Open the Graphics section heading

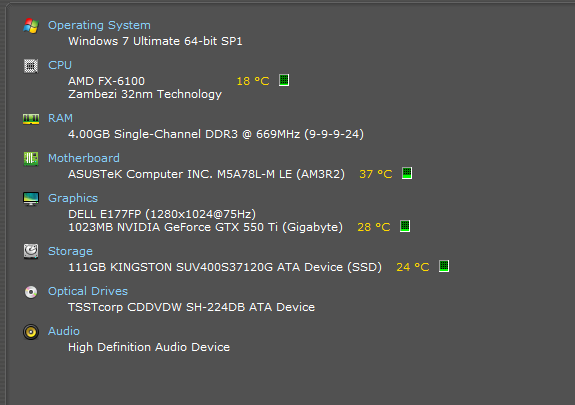[73, 198]
